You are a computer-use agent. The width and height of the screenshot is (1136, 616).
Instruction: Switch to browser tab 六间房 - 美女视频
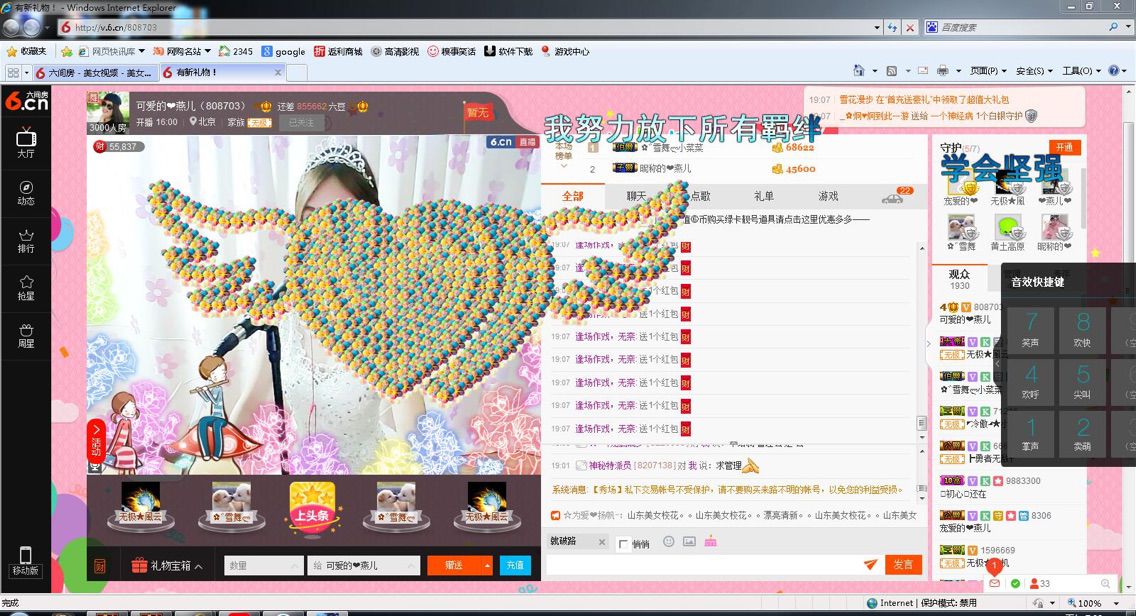click(94, 72)
